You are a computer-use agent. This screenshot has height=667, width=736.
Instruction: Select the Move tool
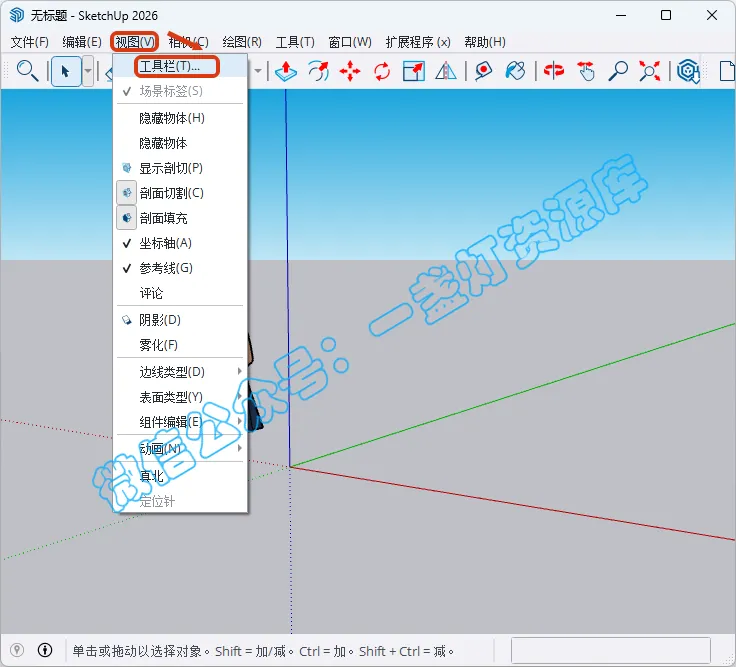coord(350,71)
